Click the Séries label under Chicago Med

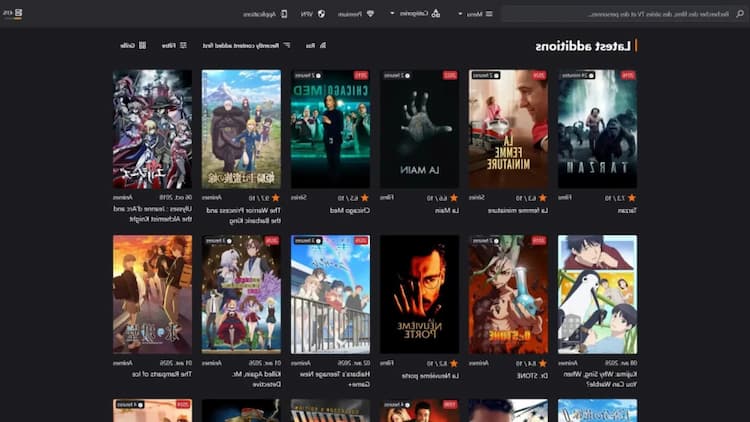coord(299,198)
